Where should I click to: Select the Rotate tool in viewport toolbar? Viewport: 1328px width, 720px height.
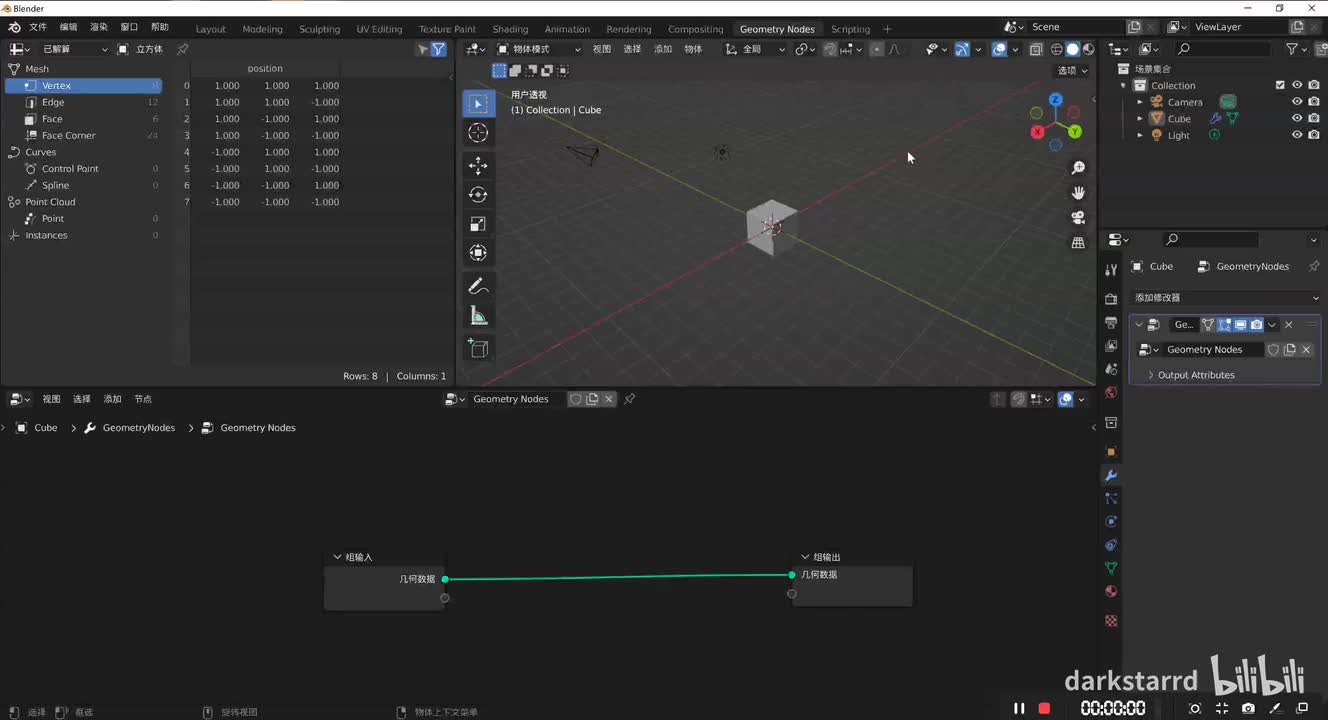[x=478, y=195]
